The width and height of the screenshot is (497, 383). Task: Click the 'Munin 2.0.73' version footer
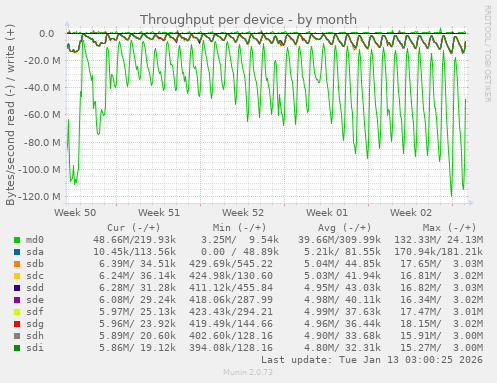coord(248,372)
